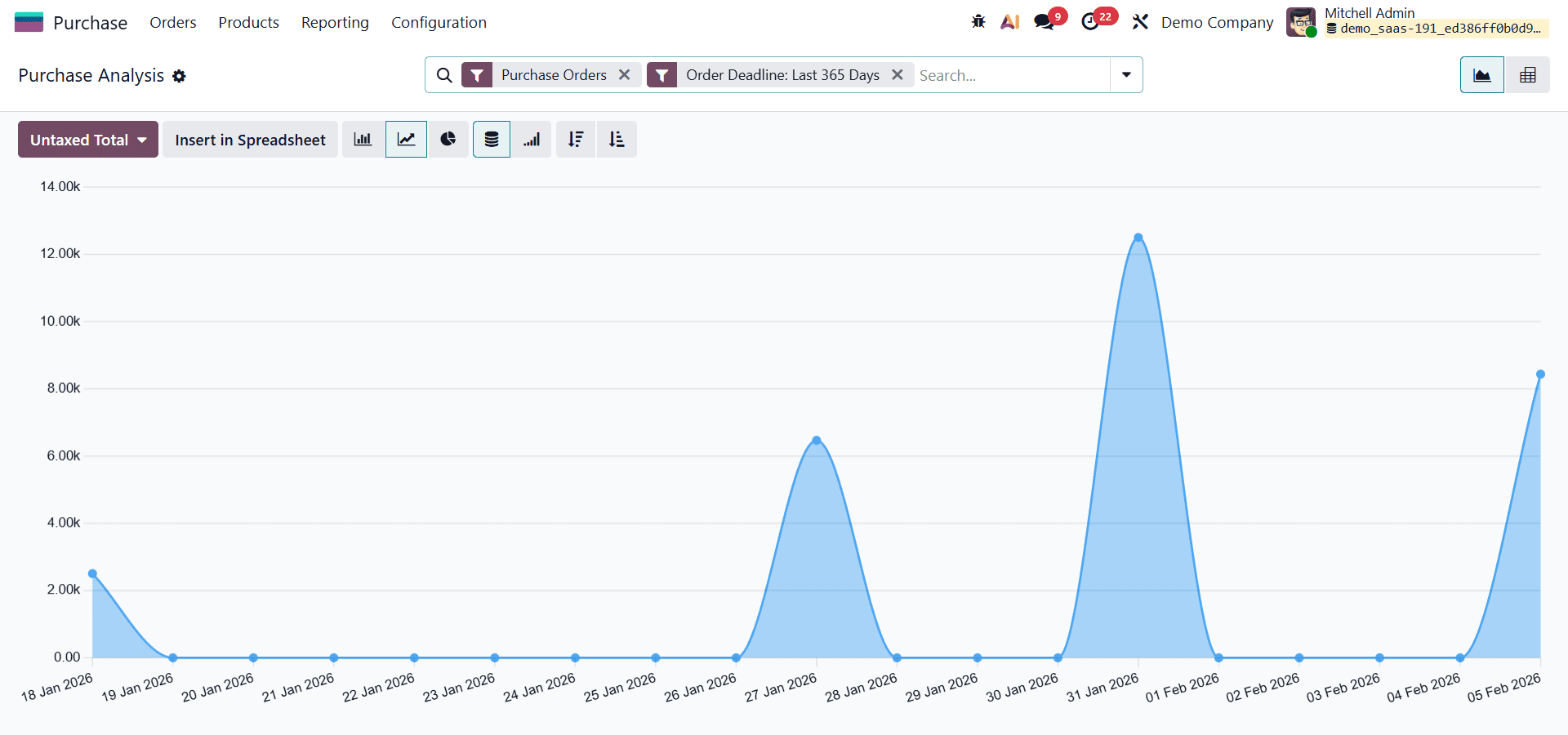Toggle the graph view selector

[x=1481, y=74]
